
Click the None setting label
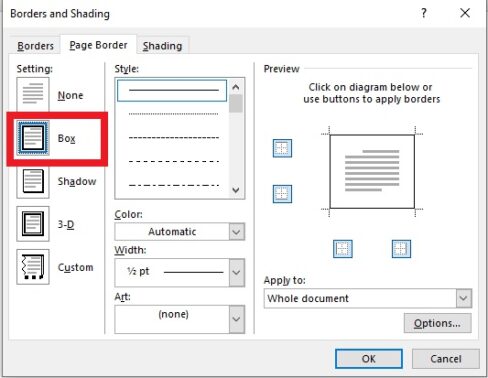pyautogui.click(x=70, y=95)
